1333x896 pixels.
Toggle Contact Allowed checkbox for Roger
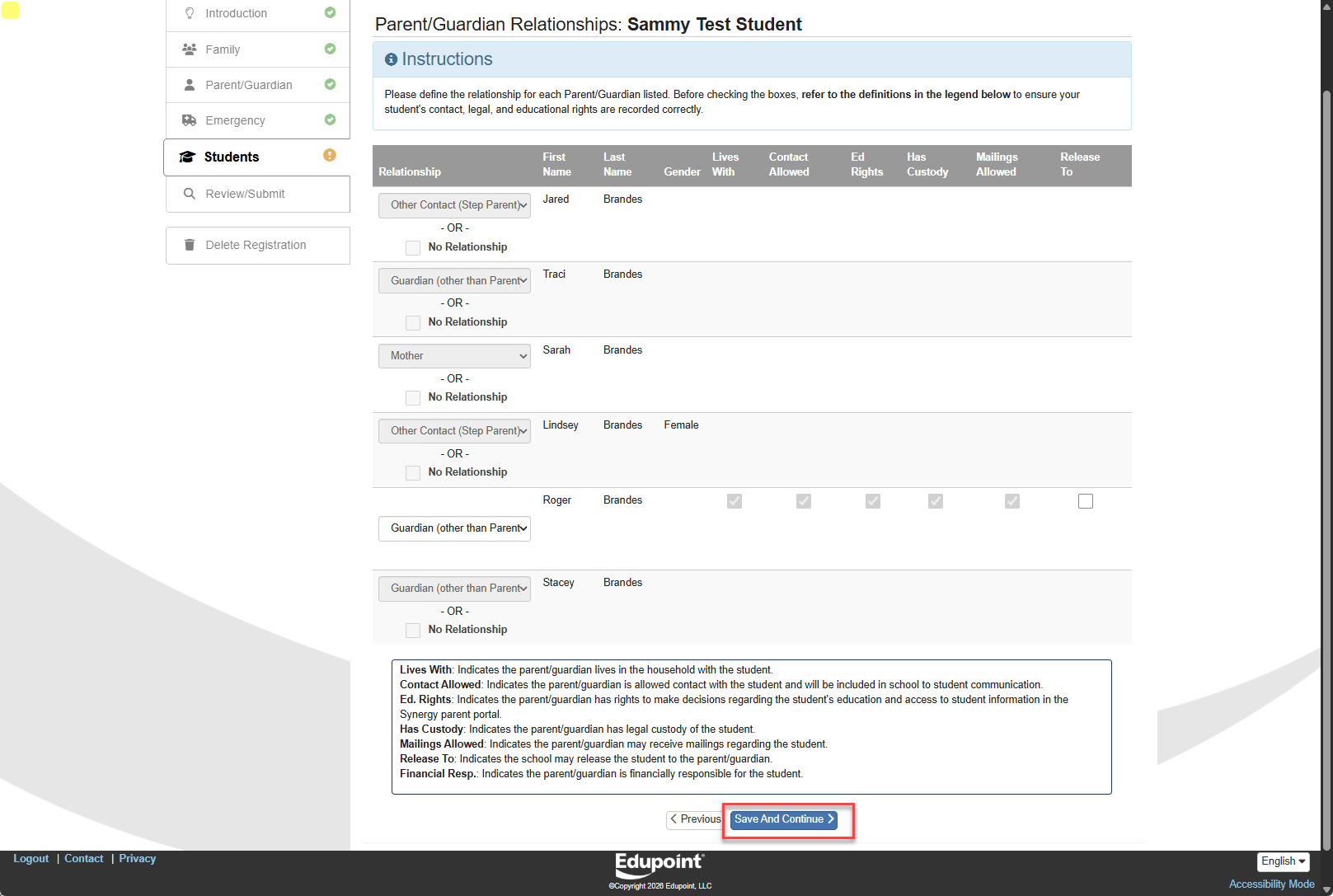(804, 501)
